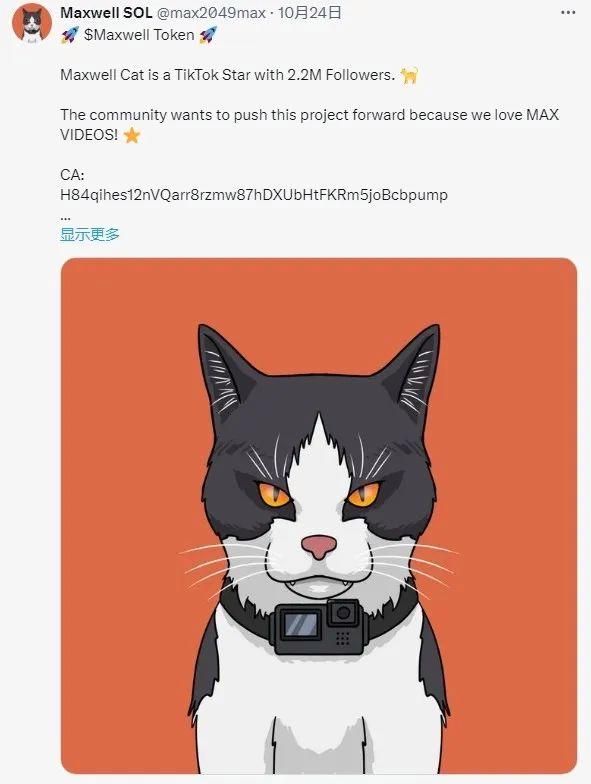
Task: Click the CA: label text
Action: (x=72, y=174)
